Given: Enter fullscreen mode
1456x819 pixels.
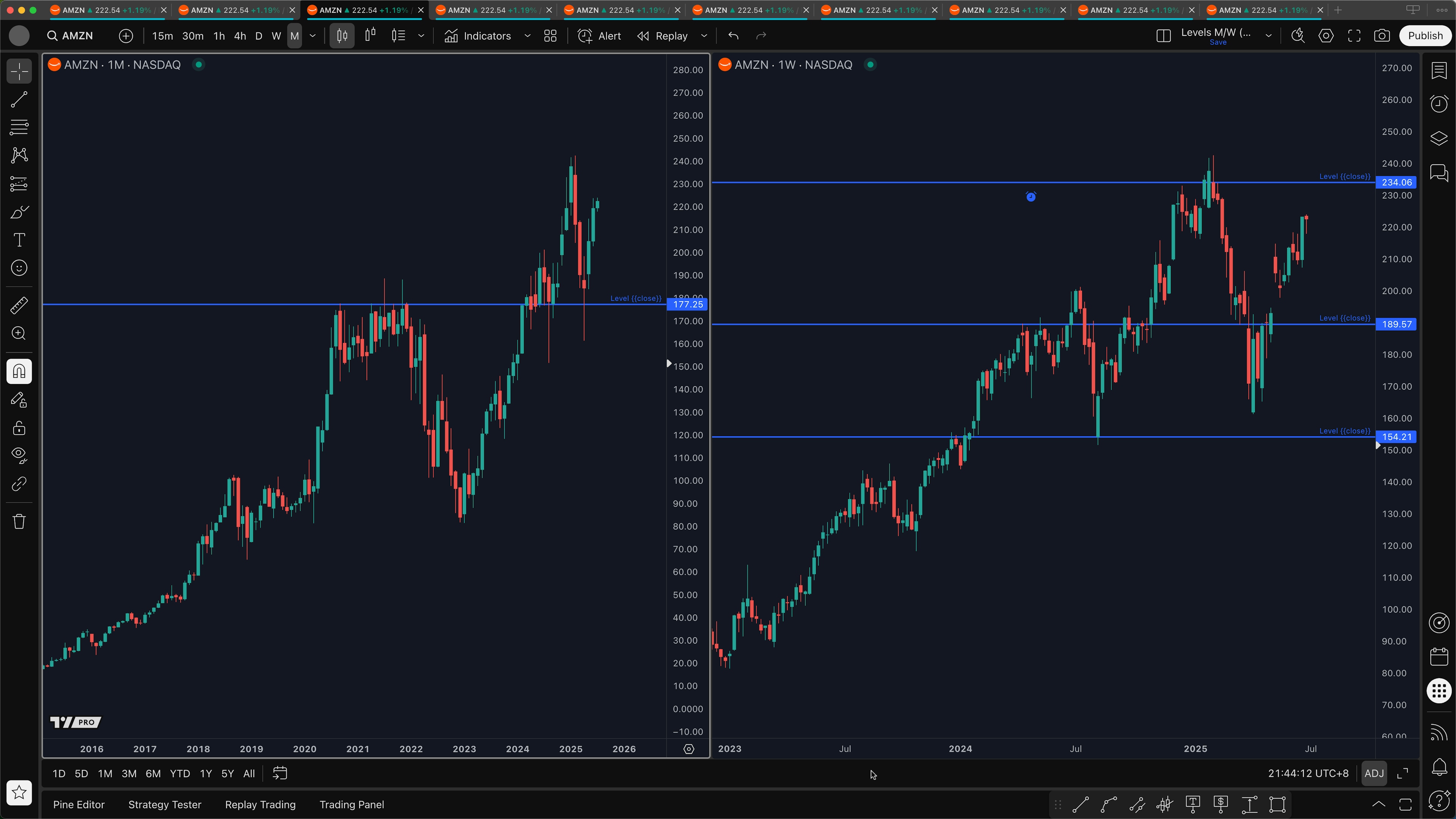Looking at the screenshot, I should [x=1354, y=36].
